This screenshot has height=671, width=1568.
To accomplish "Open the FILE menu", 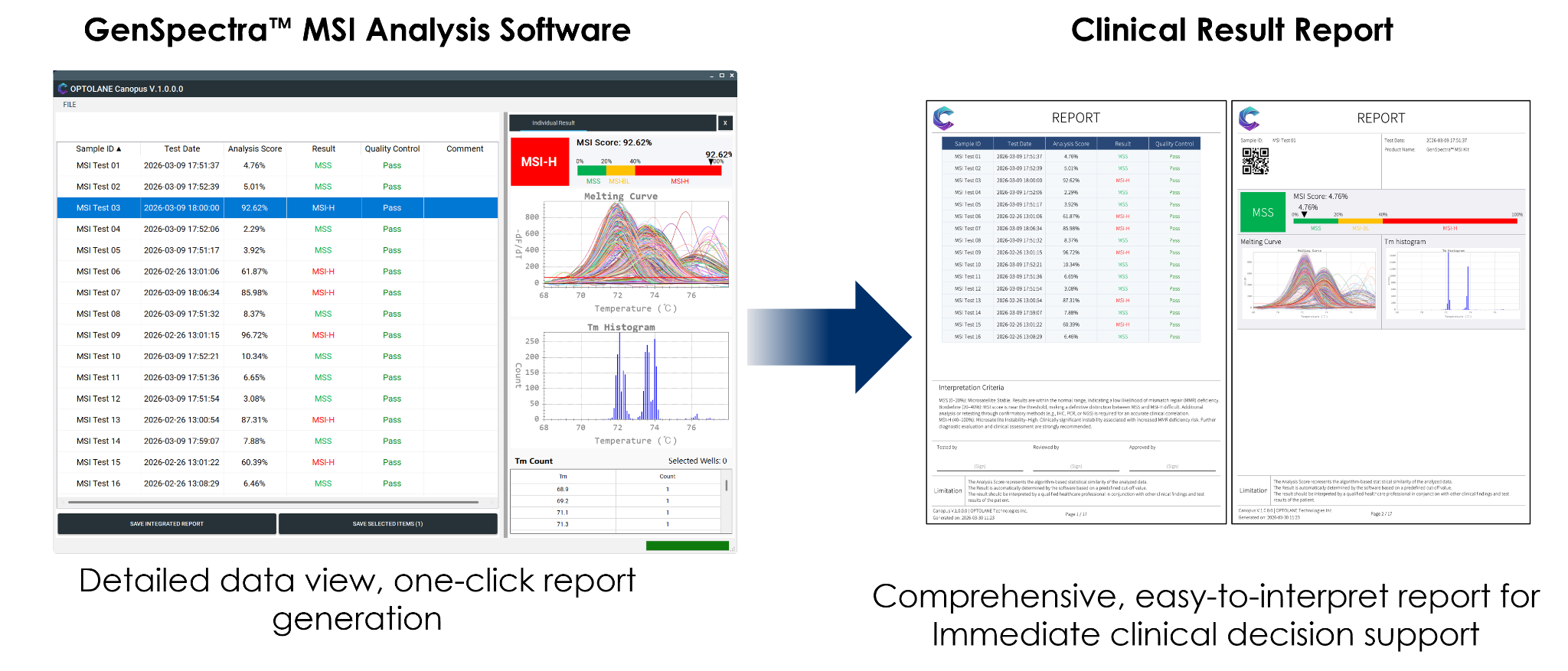I will point(70,105).
